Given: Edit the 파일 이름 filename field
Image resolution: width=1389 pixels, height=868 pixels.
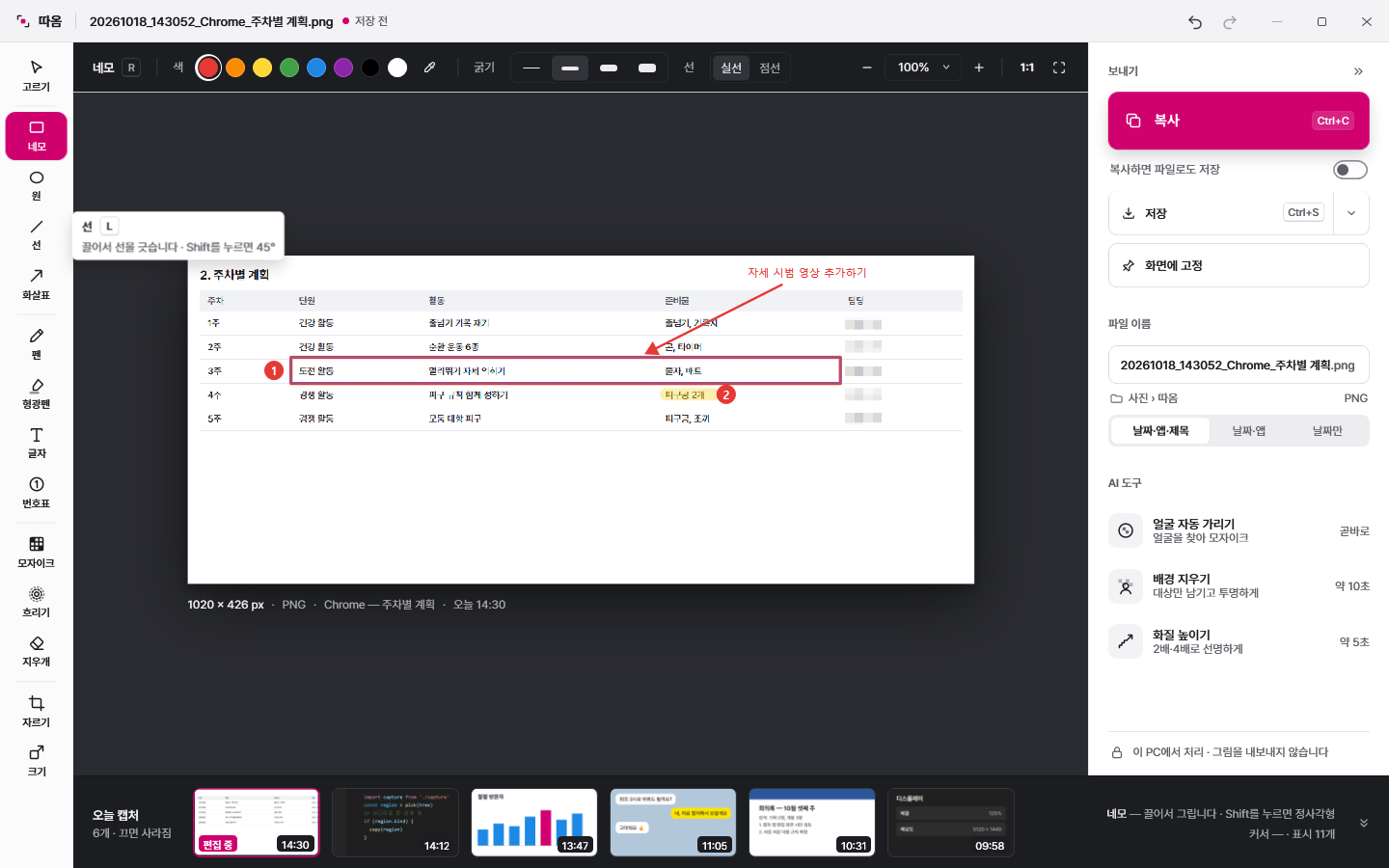Looking at the screenshot, I should coord(1239,365).
